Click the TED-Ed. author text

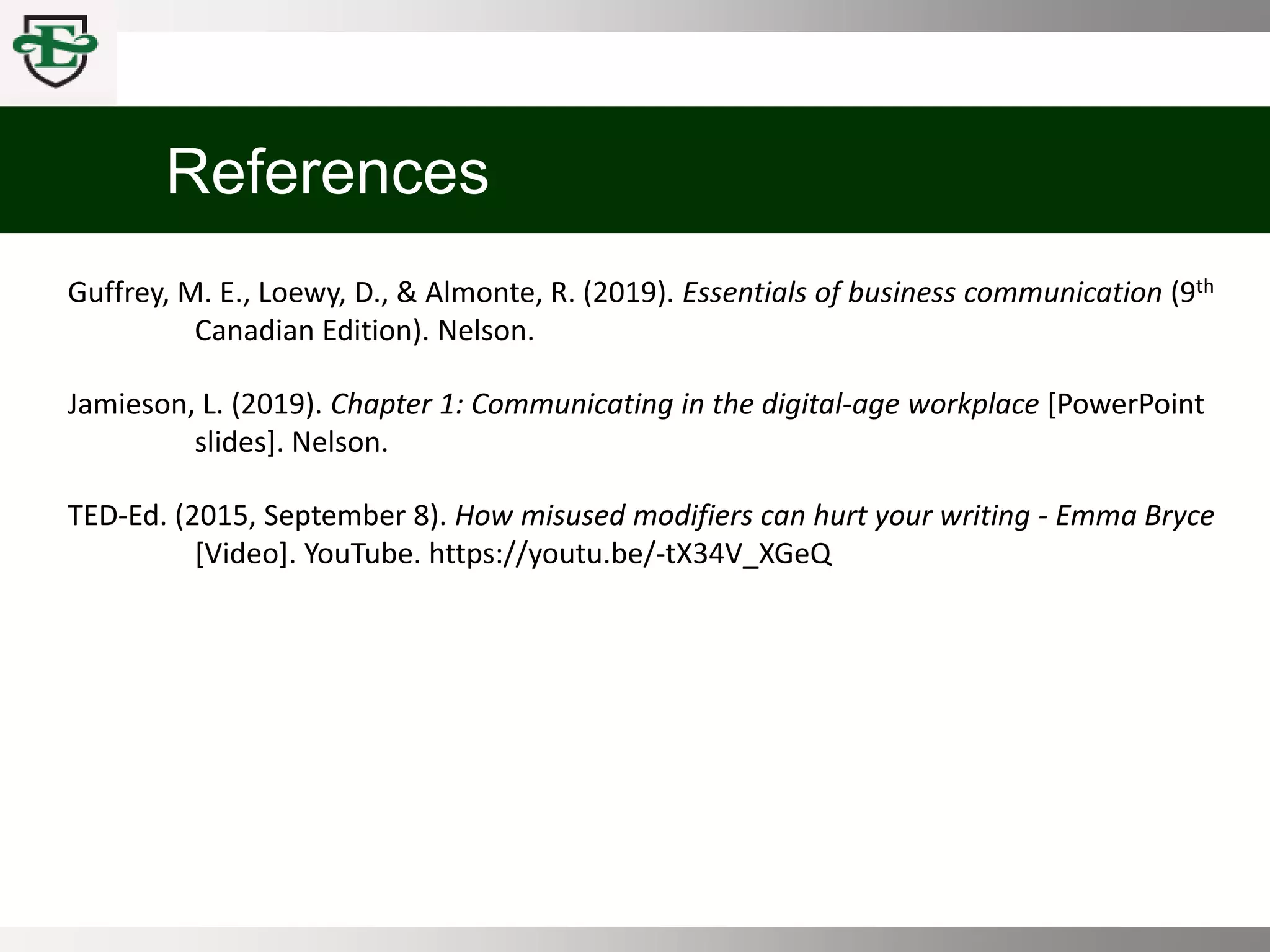point(117,516)
